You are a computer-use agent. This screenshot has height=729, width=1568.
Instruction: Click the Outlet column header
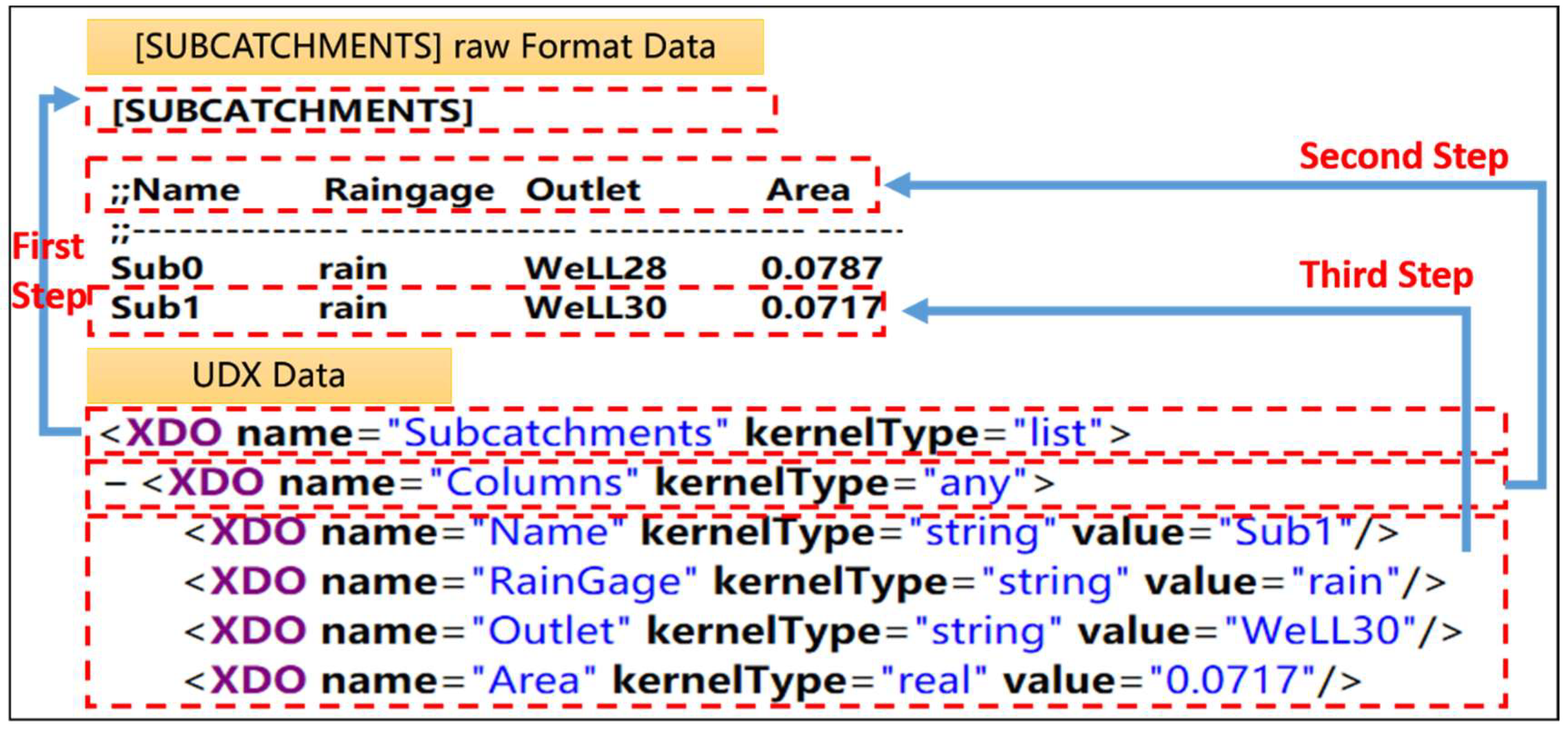(582, 190)
